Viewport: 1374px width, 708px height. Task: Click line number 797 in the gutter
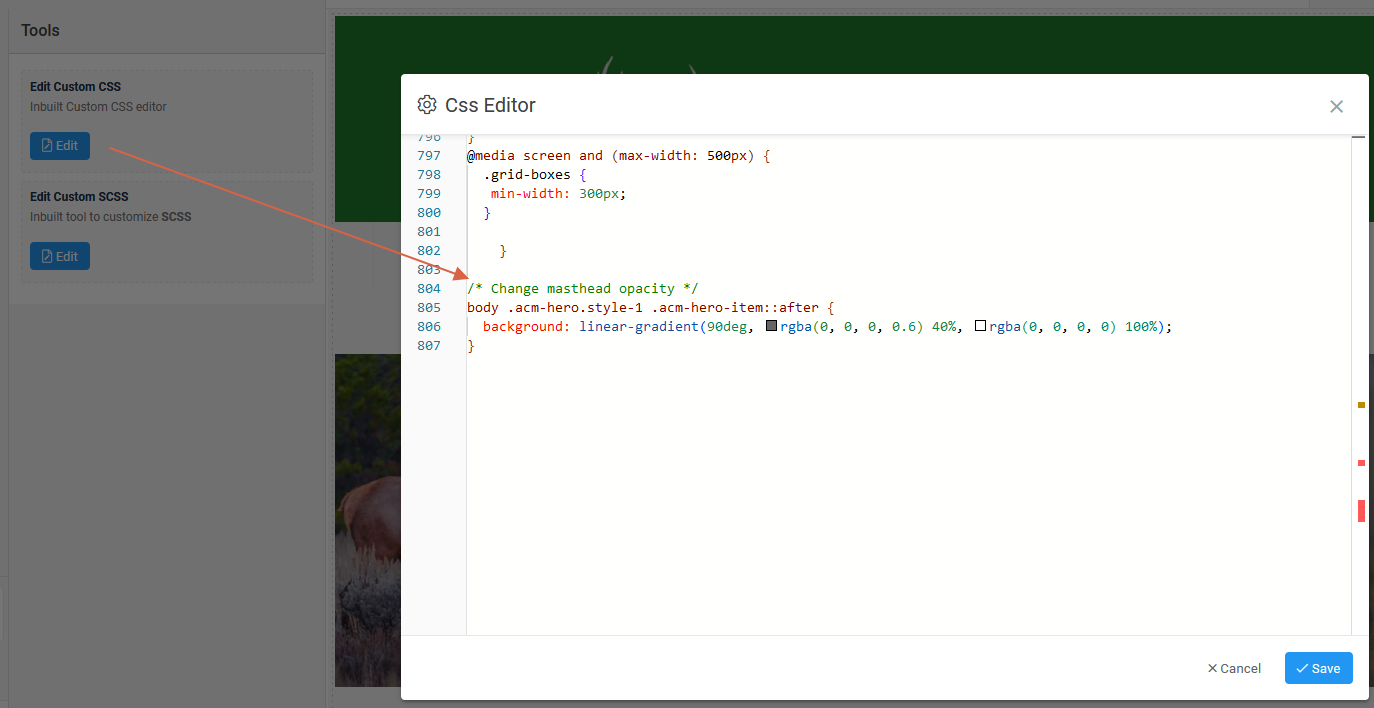coord(428,156)
